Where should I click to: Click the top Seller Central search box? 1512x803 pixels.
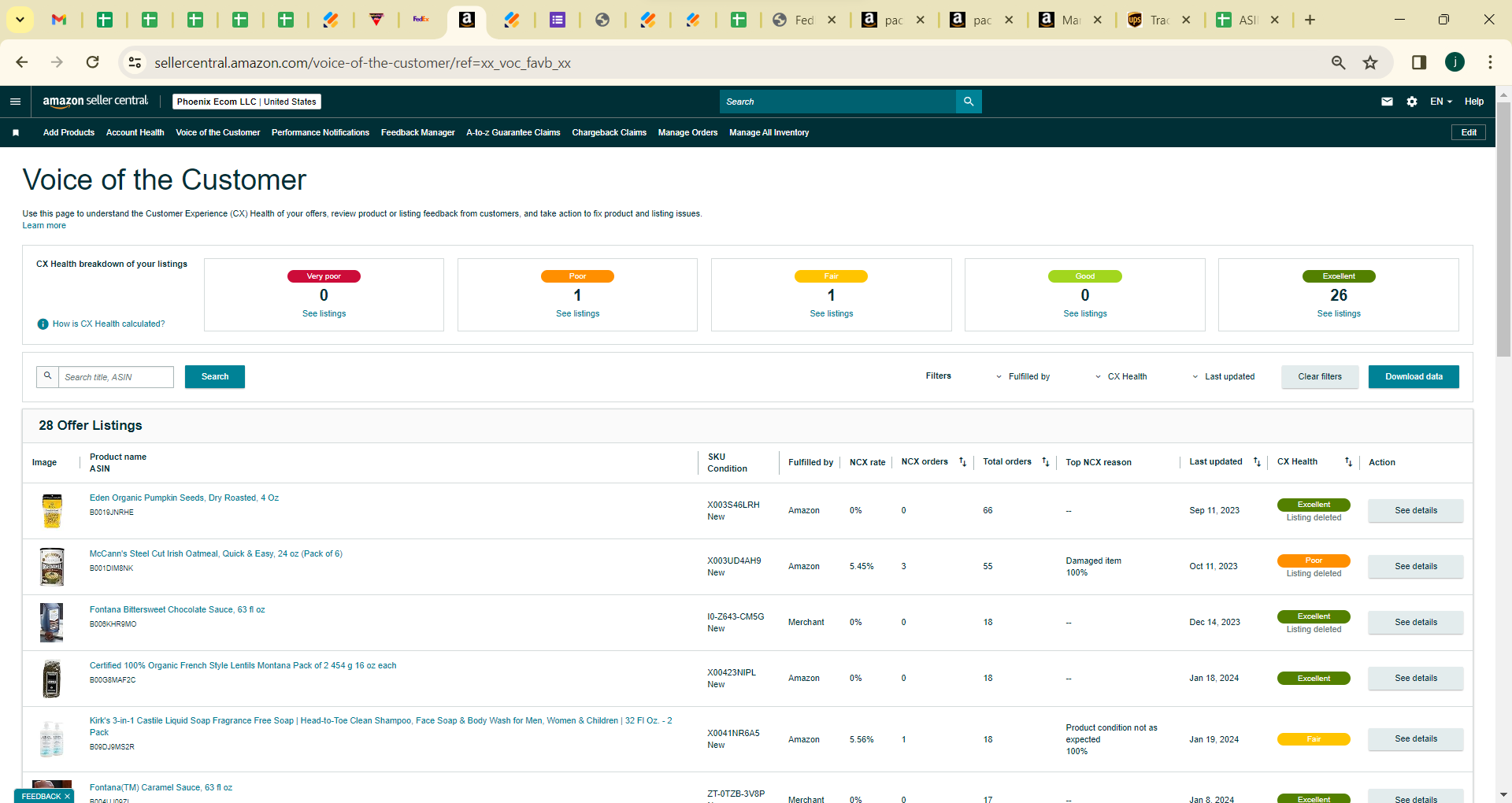point(837,102)
